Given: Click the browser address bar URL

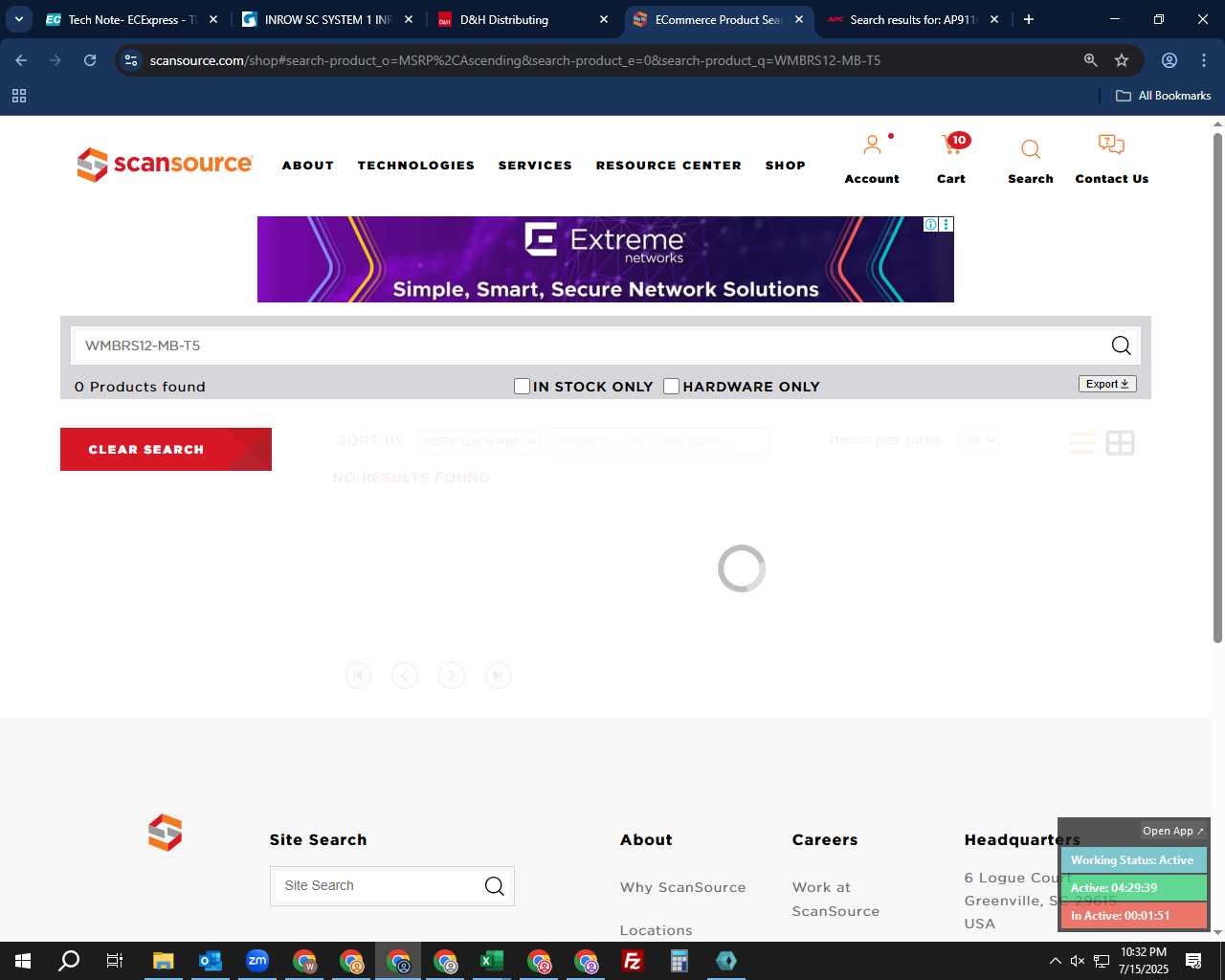Looking at the screenshot, I should coord(515,60).
